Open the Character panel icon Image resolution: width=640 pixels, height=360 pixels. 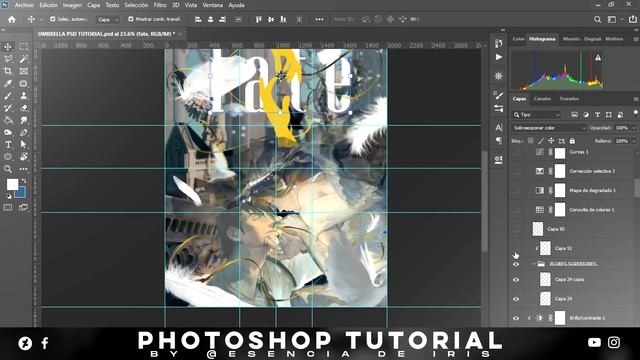(499, 127)
